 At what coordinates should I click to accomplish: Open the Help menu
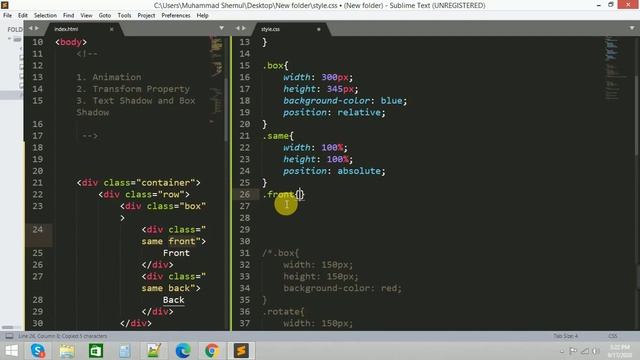[x=202, y=16]
